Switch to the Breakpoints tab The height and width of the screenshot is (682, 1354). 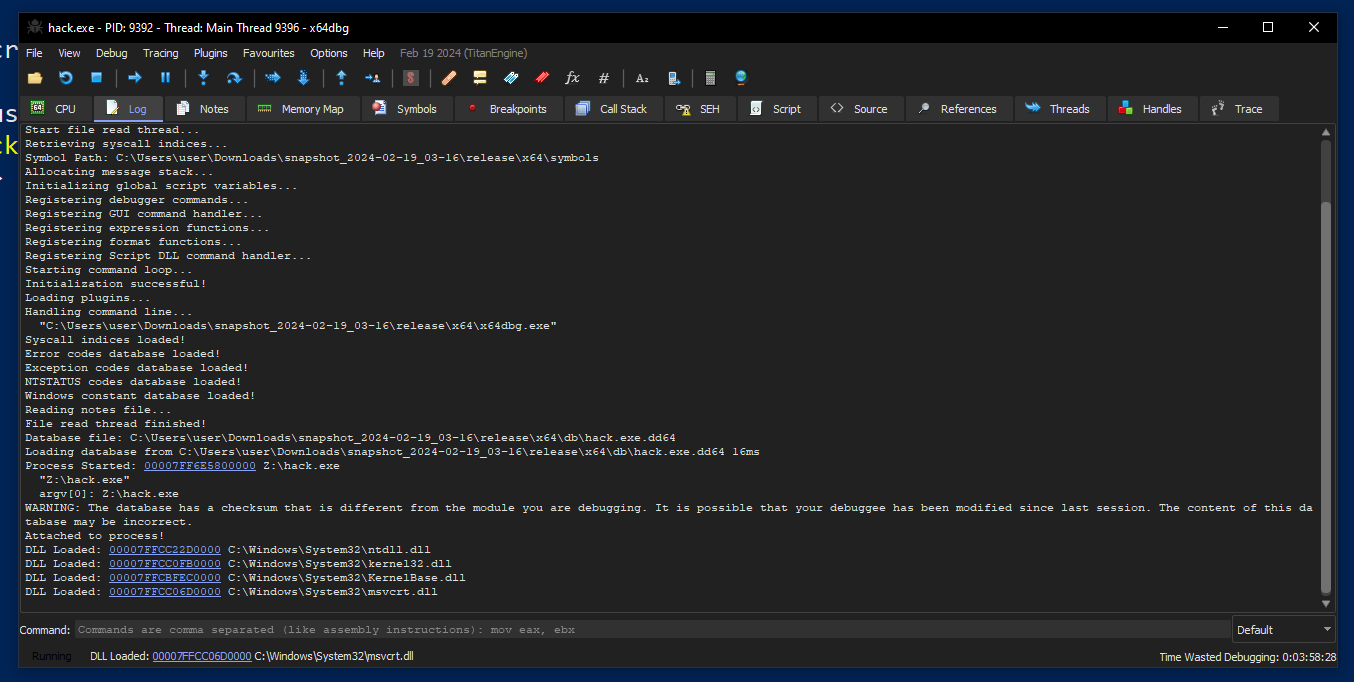click(508, 109)
